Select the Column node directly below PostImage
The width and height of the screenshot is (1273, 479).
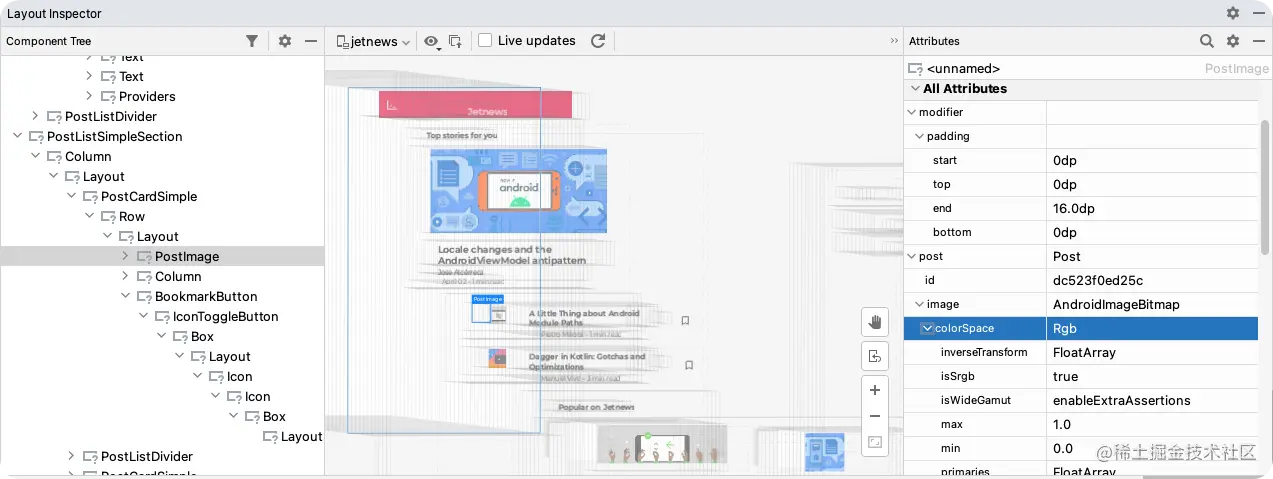(178, 276)
